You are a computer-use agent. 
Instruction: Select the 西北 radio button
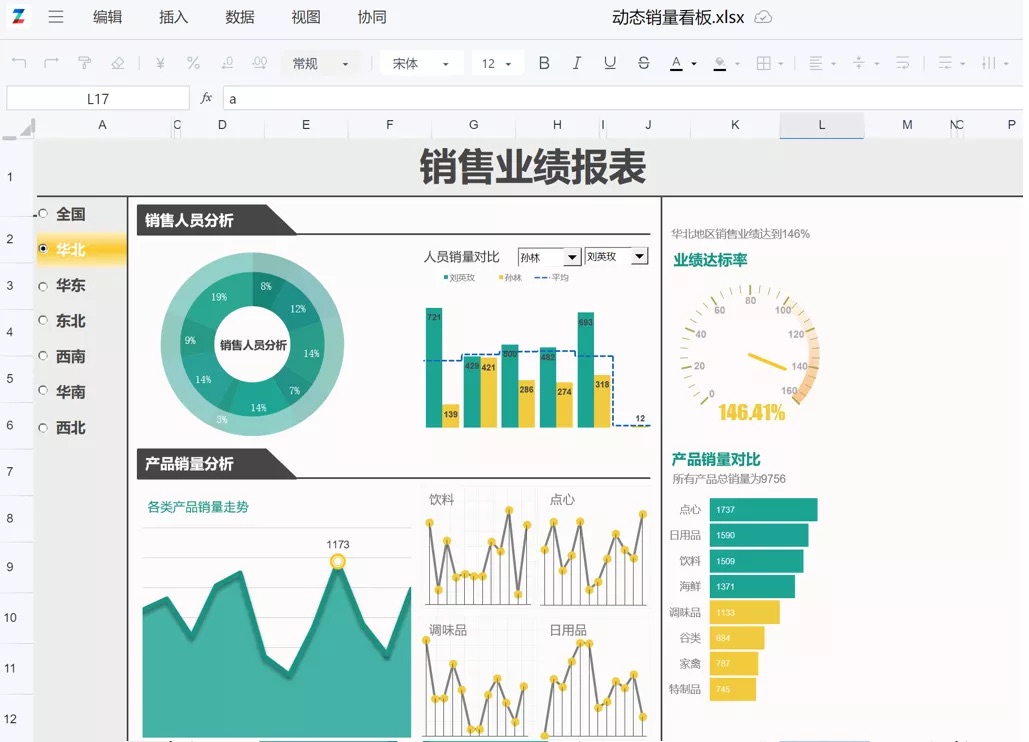(x=43, y=428)
